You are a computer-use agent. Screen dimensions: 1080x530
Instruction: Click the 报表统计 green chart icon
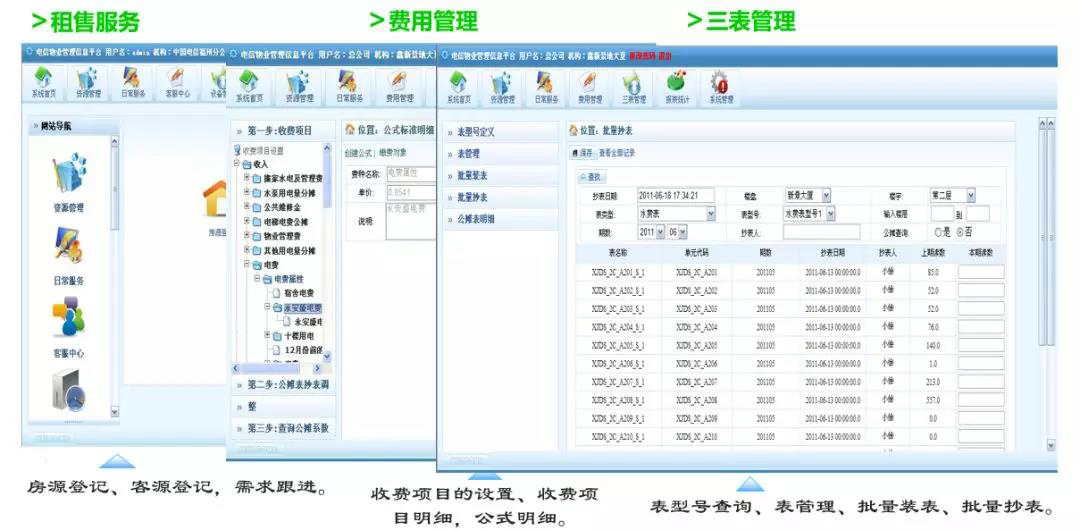tap(677, 88)
